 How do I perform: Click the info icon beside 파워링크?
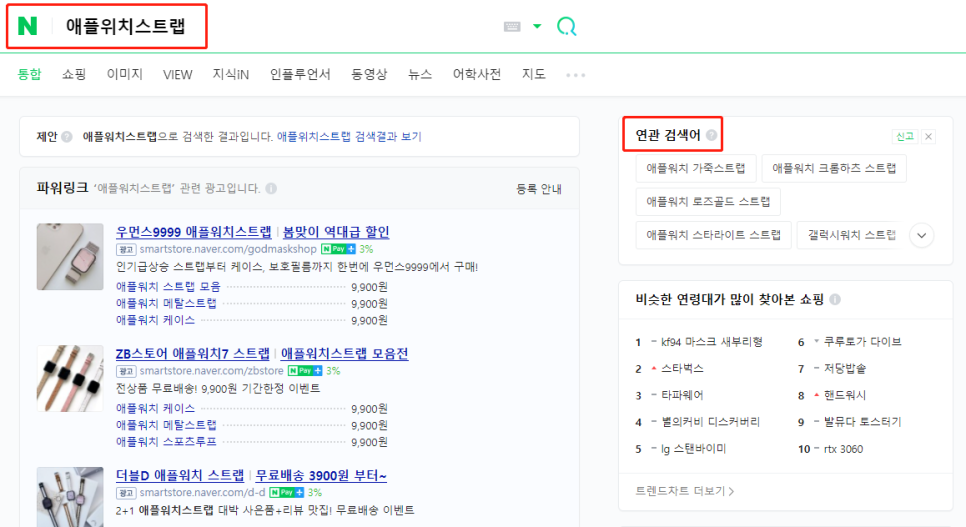[271, 189]
